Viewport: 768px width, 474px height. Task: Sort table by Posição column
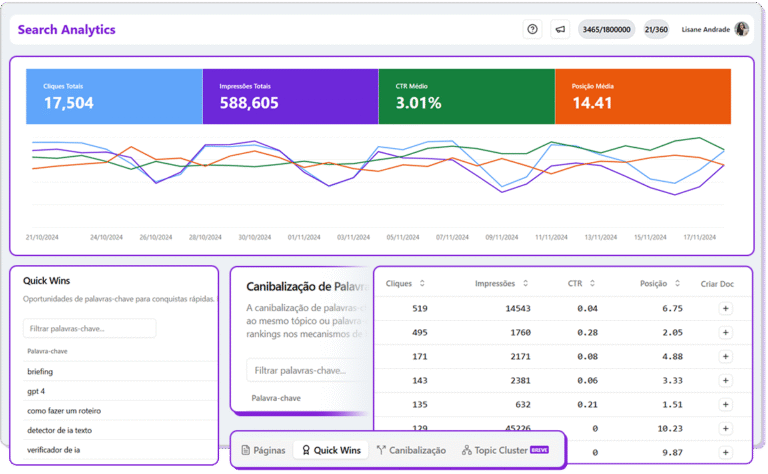click(661, 284)
